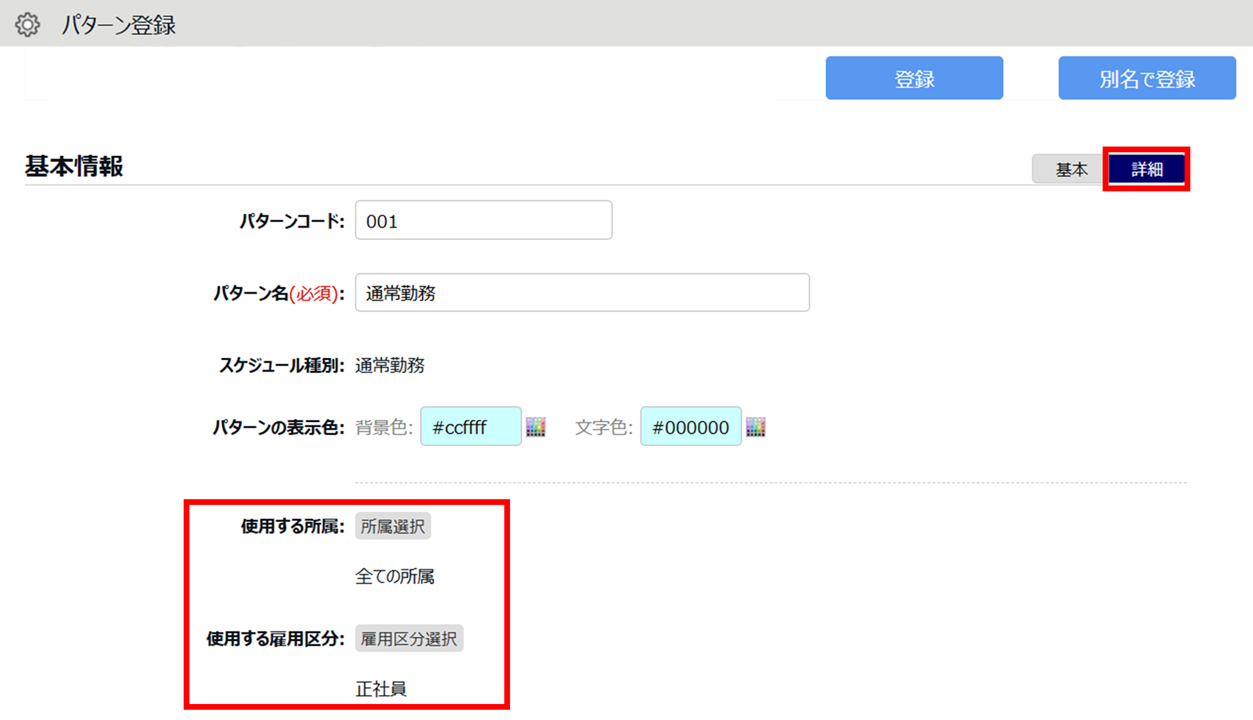1253x720 pixels.
Task: Click the スケジュール種別 value 通常勤務
Action: (390, 365)
